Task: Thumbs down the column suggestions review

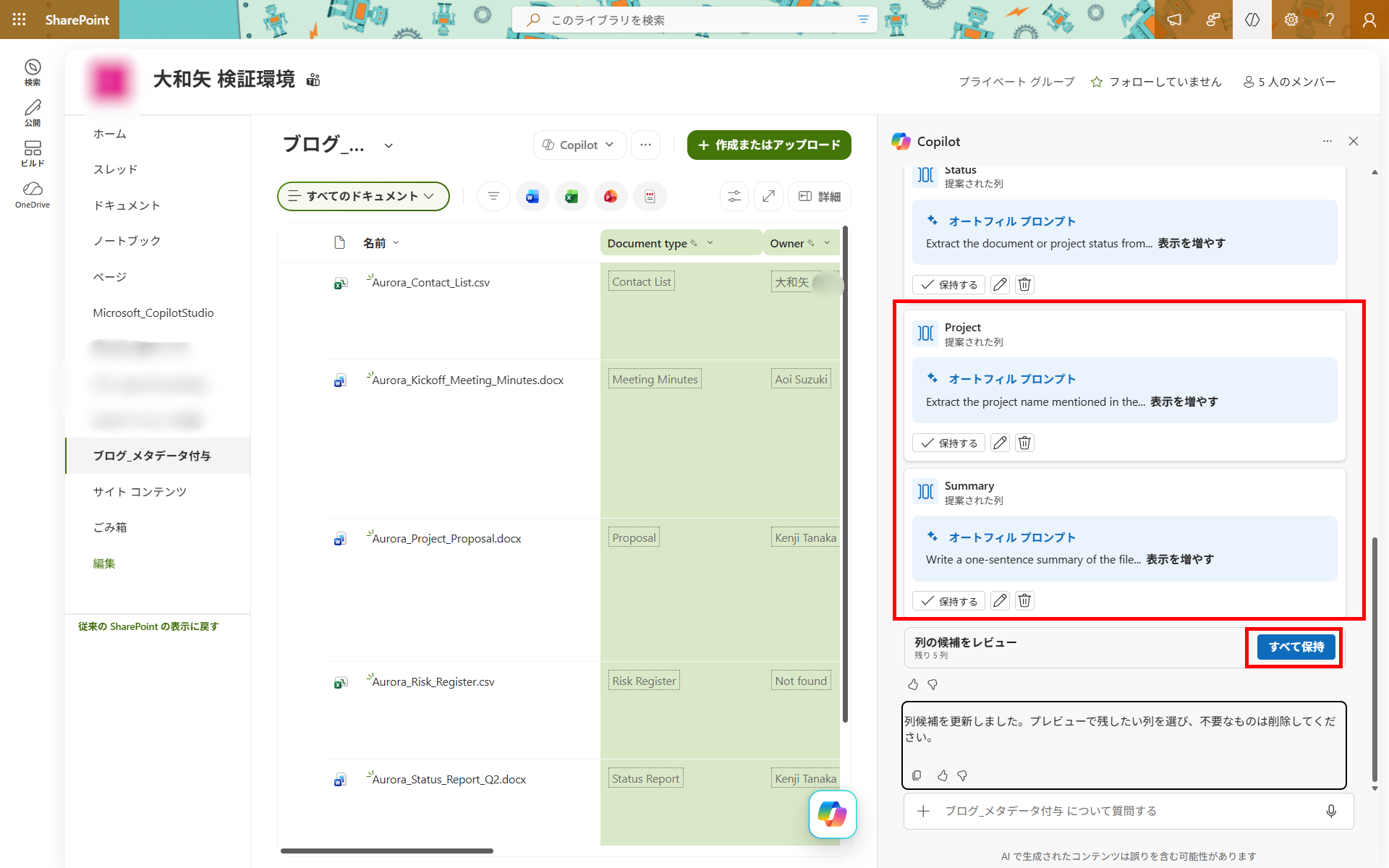Action: click(x=933, y=684)
